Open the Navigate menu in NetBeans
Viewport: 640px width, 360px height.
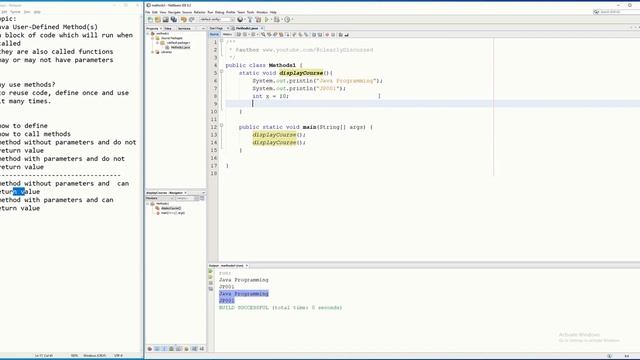pos(174,12)
